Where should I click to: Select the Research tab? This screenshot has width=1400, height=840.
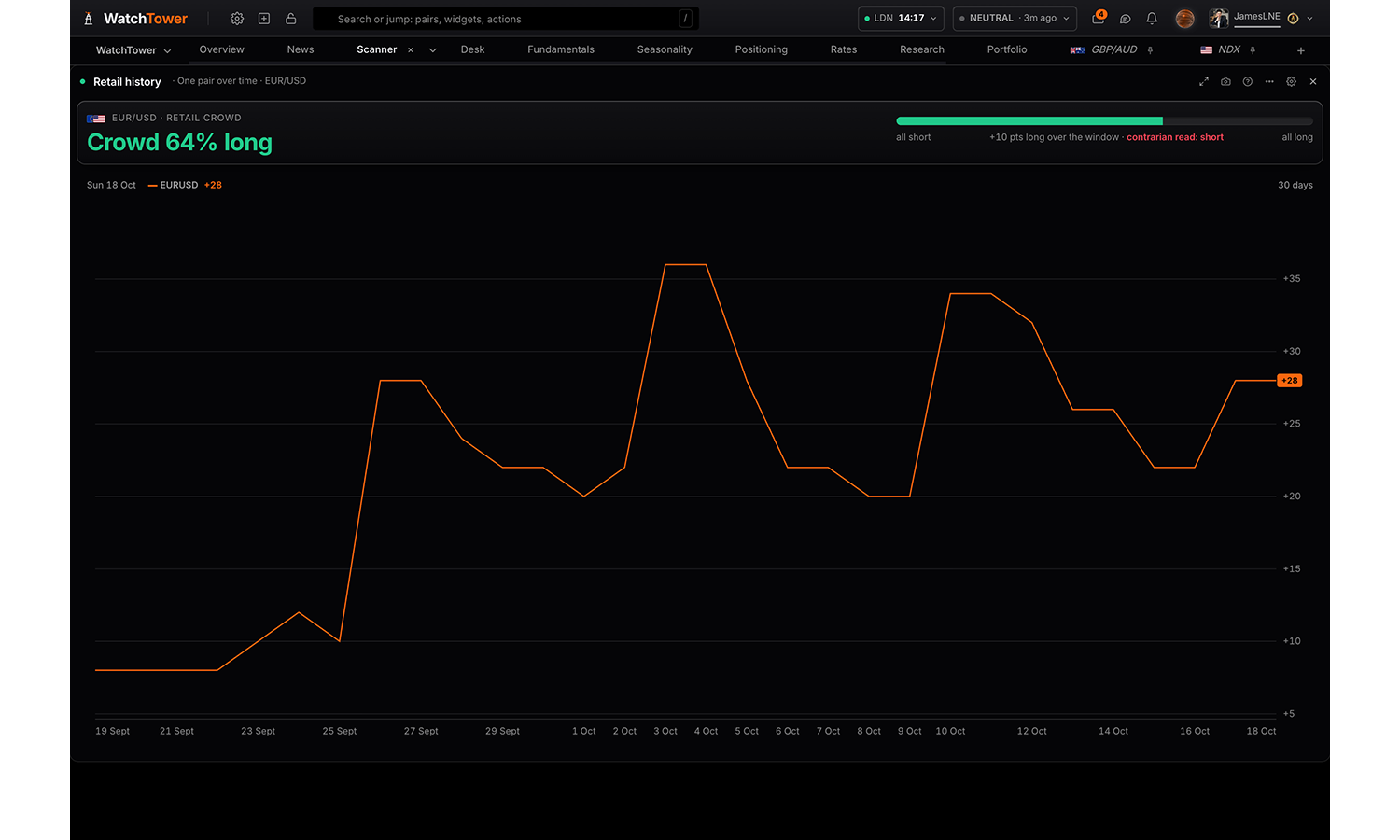(922, 49)
